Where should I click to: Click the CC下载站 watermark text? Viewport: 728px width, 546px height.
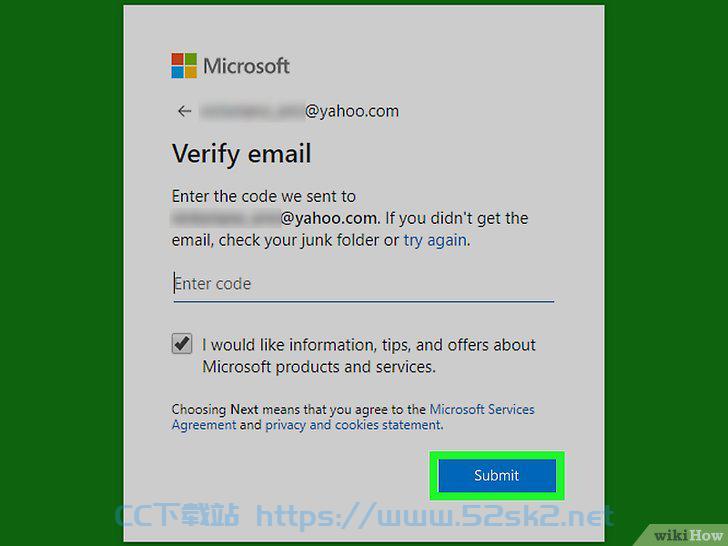click(177, 516)
